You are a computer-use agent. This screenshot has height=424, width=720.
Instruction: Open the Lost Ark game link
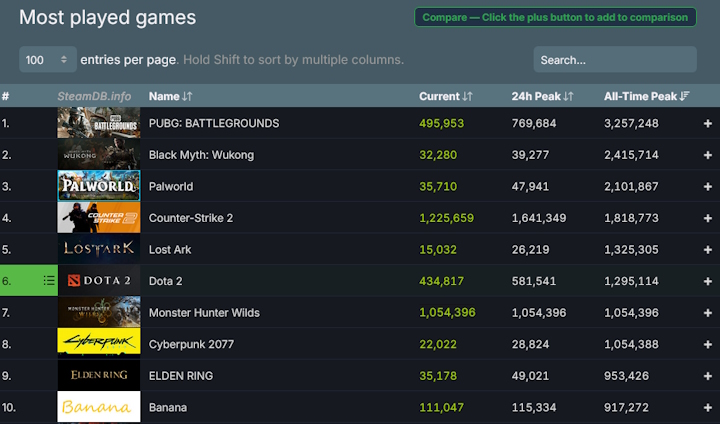(170, 249)
